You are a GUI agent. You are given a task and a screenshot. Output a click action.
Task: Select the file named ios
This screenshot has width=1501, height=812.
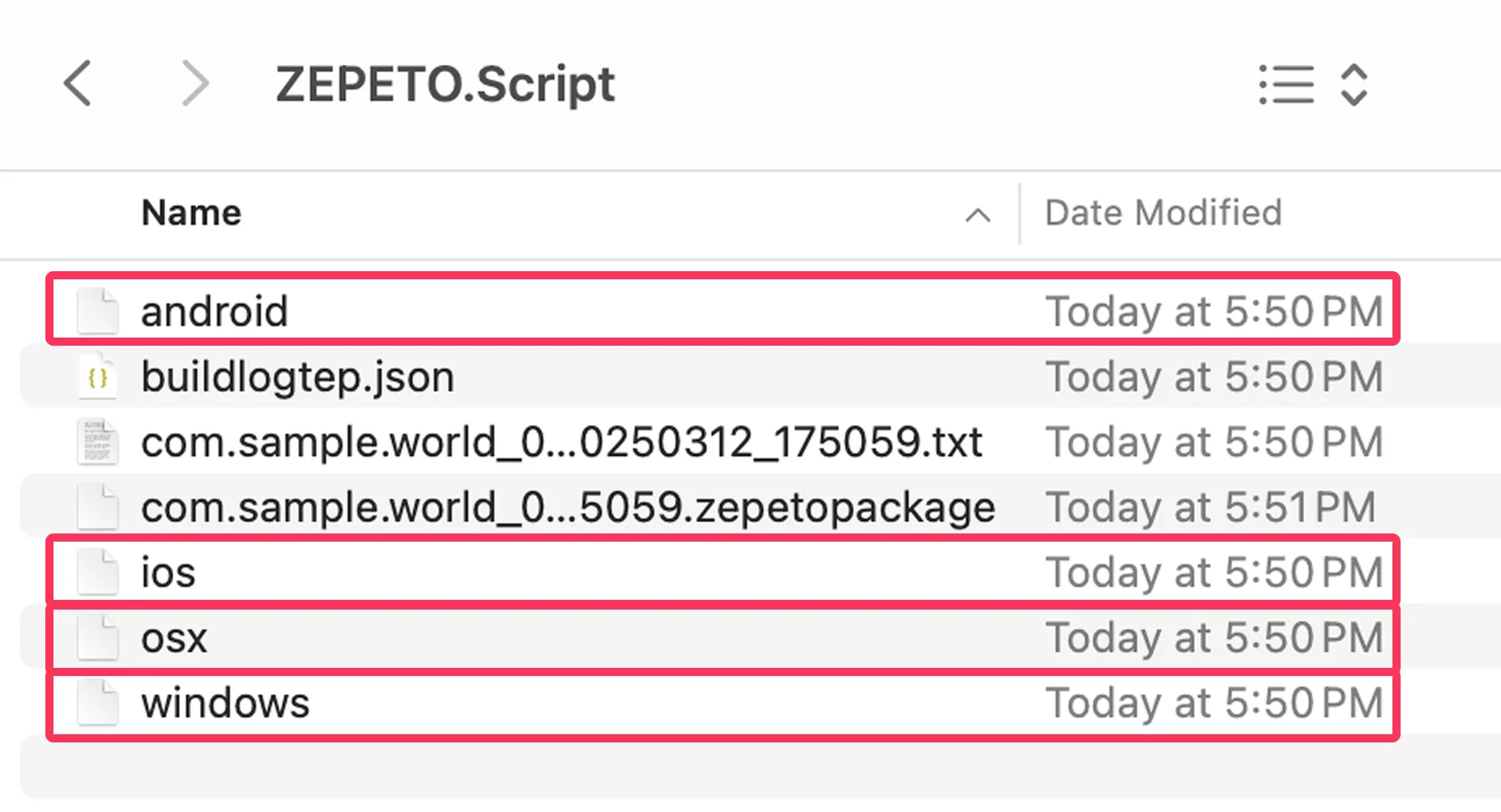[168, 572]
